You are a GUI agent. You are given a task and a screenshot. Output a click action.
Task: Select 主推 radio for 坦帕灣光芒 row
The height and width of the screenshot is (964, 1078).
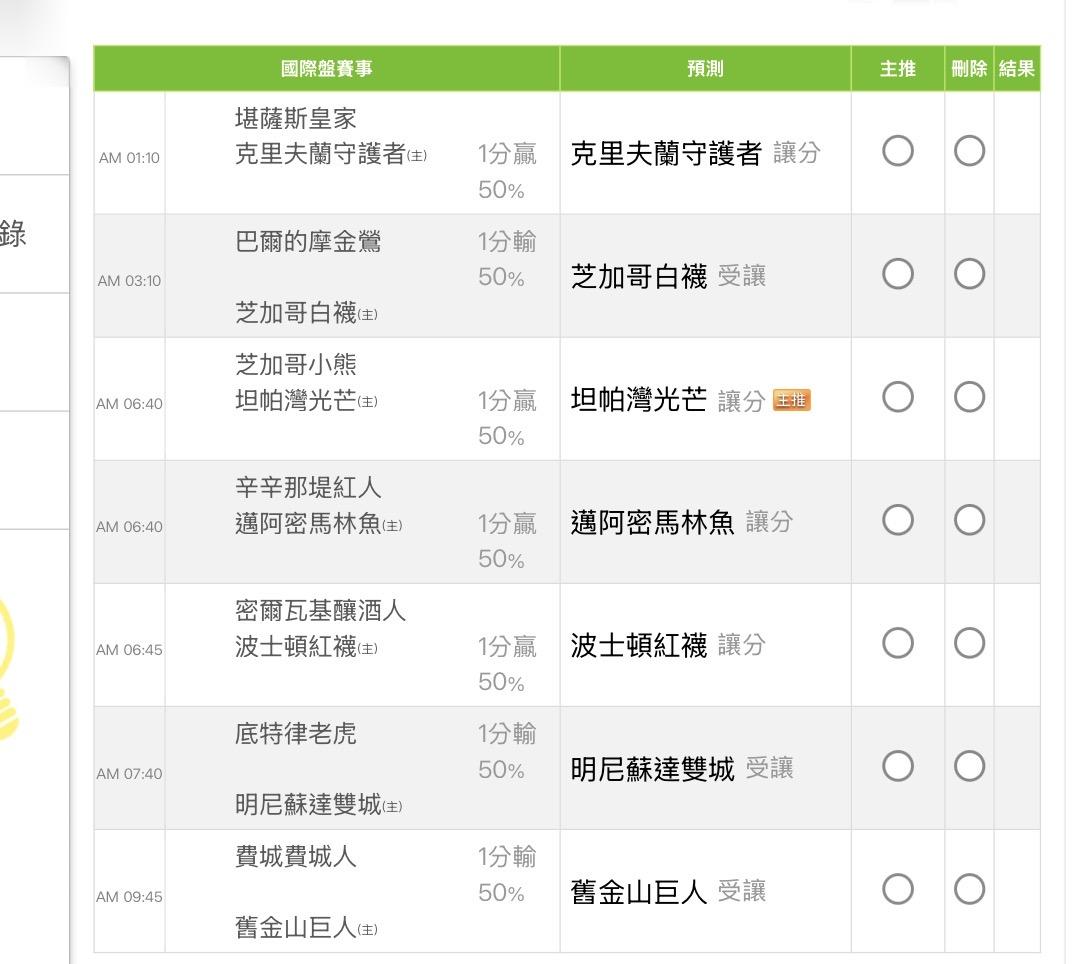tap(897, 398)
